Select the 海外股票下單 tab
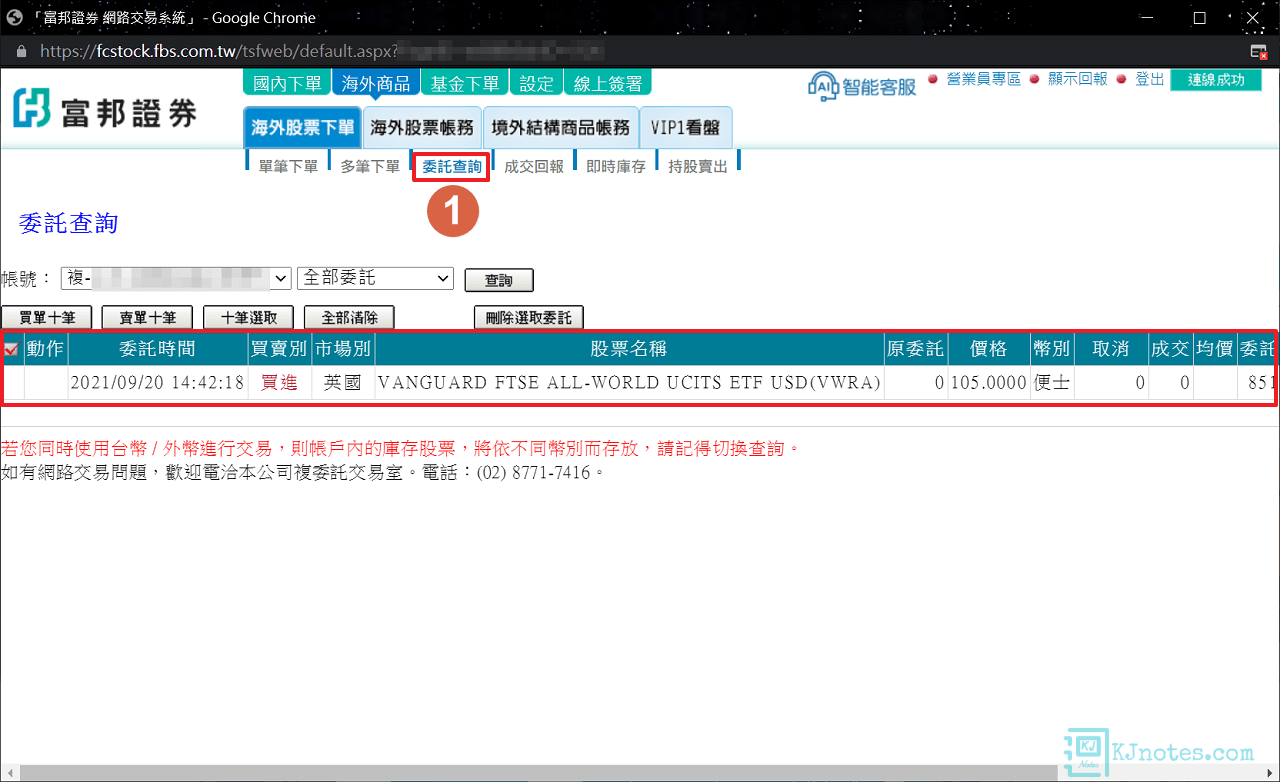 pyautogui.click(x=302, y=128)
